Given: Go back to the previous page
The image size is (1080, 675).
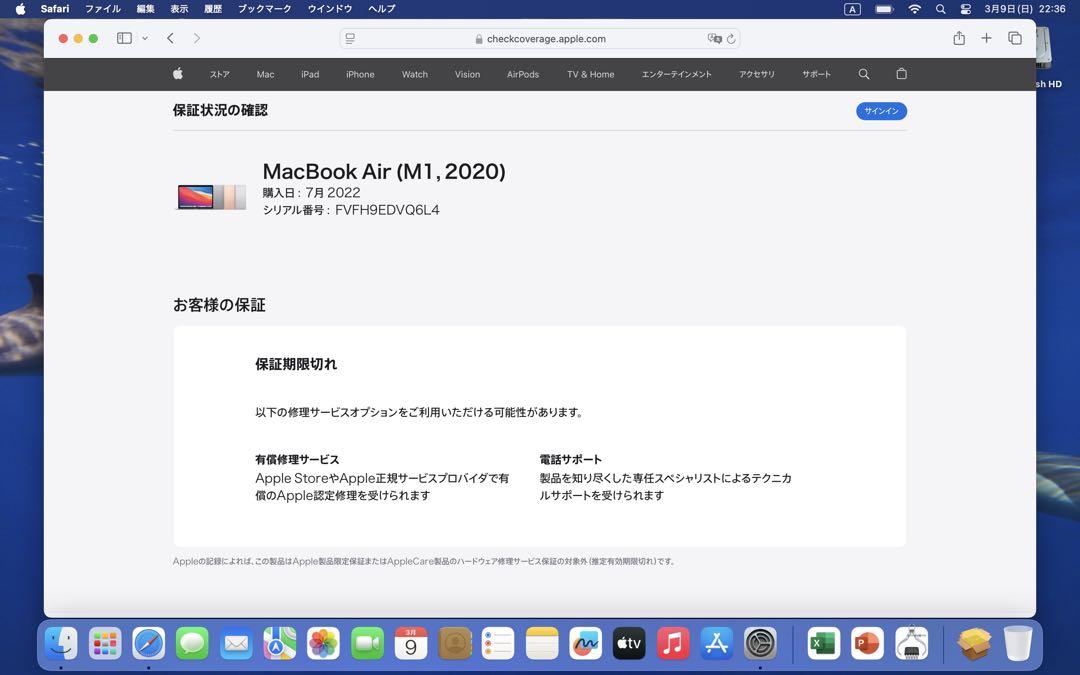Looking at the screenshot, I should coord(170,39).
